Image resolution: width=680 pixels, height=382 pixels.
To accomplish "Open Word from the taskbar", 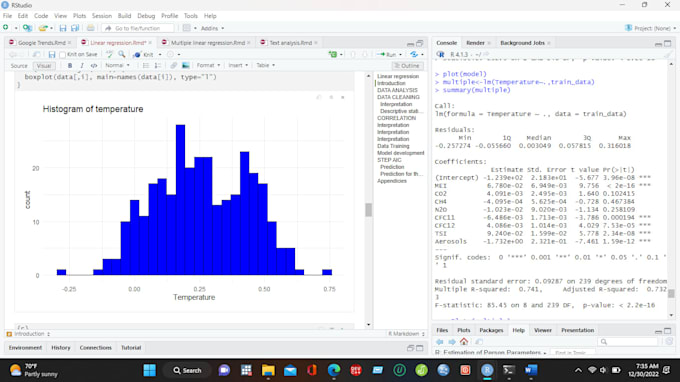I will [531, 370].
